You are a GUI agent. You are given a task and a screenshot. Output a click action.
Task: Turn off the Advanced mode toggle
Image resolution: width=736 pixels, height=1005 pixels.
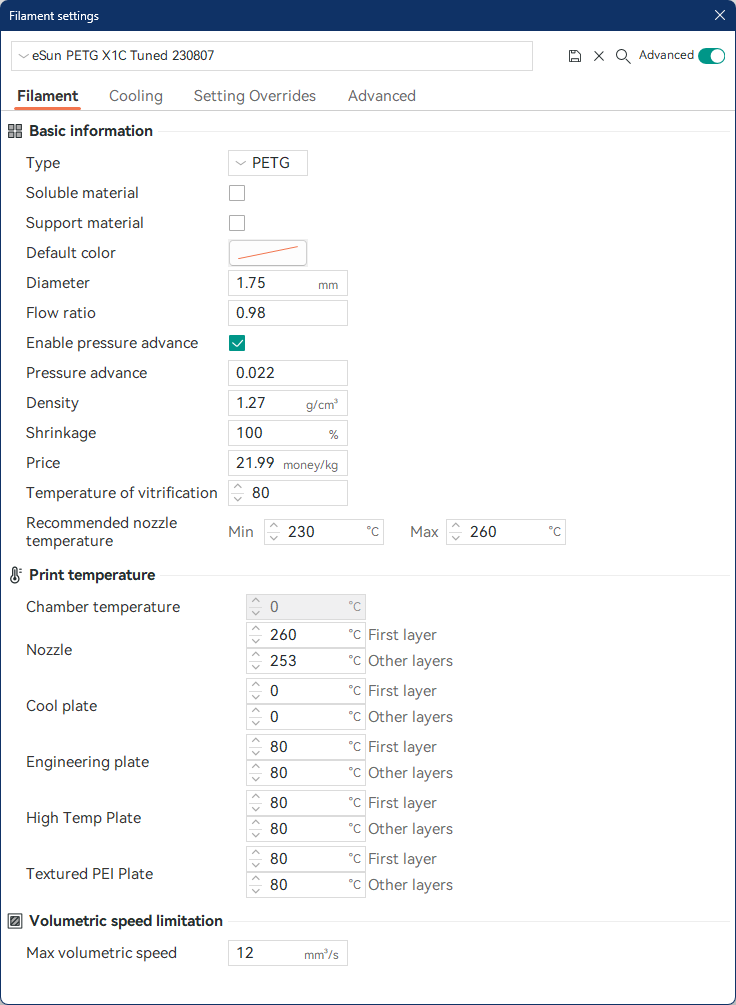(711, 56)
